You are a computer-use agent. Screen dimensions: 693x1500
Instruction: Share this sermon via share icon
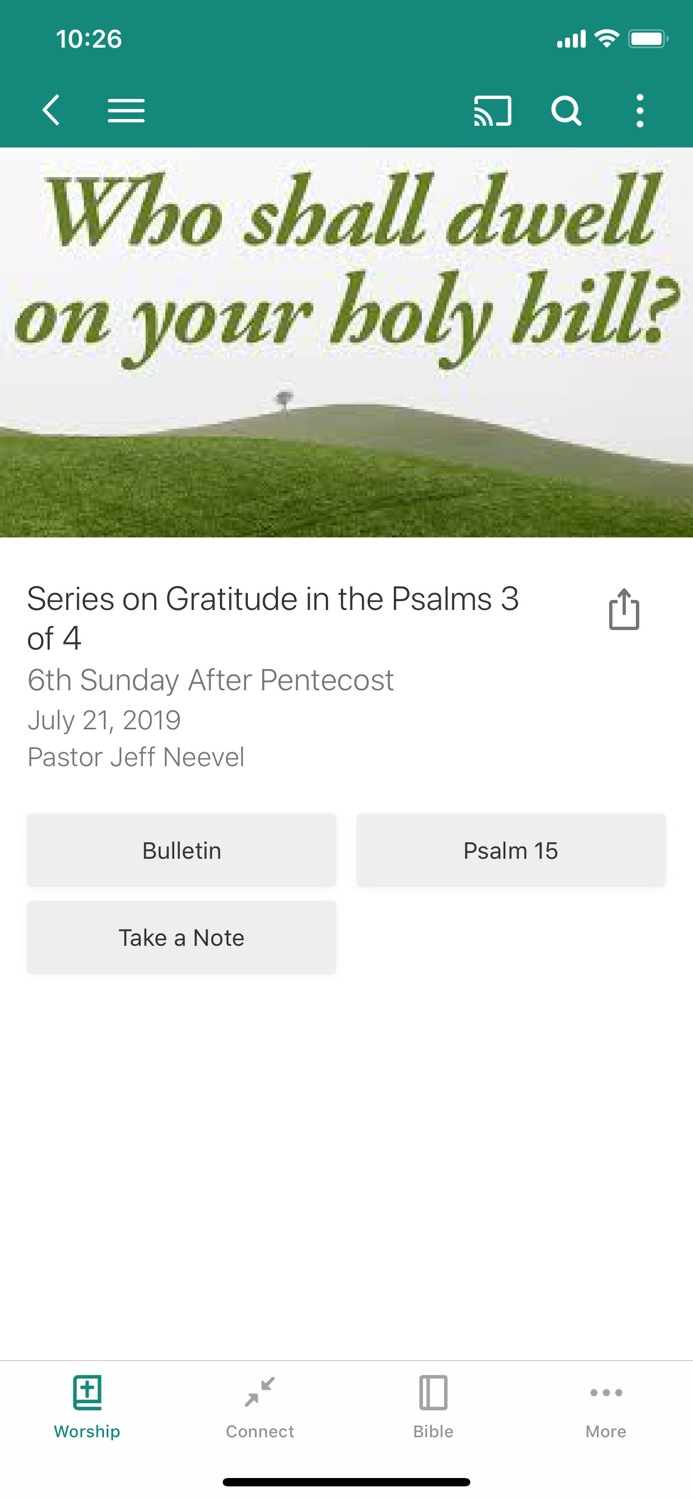point(624,609)
